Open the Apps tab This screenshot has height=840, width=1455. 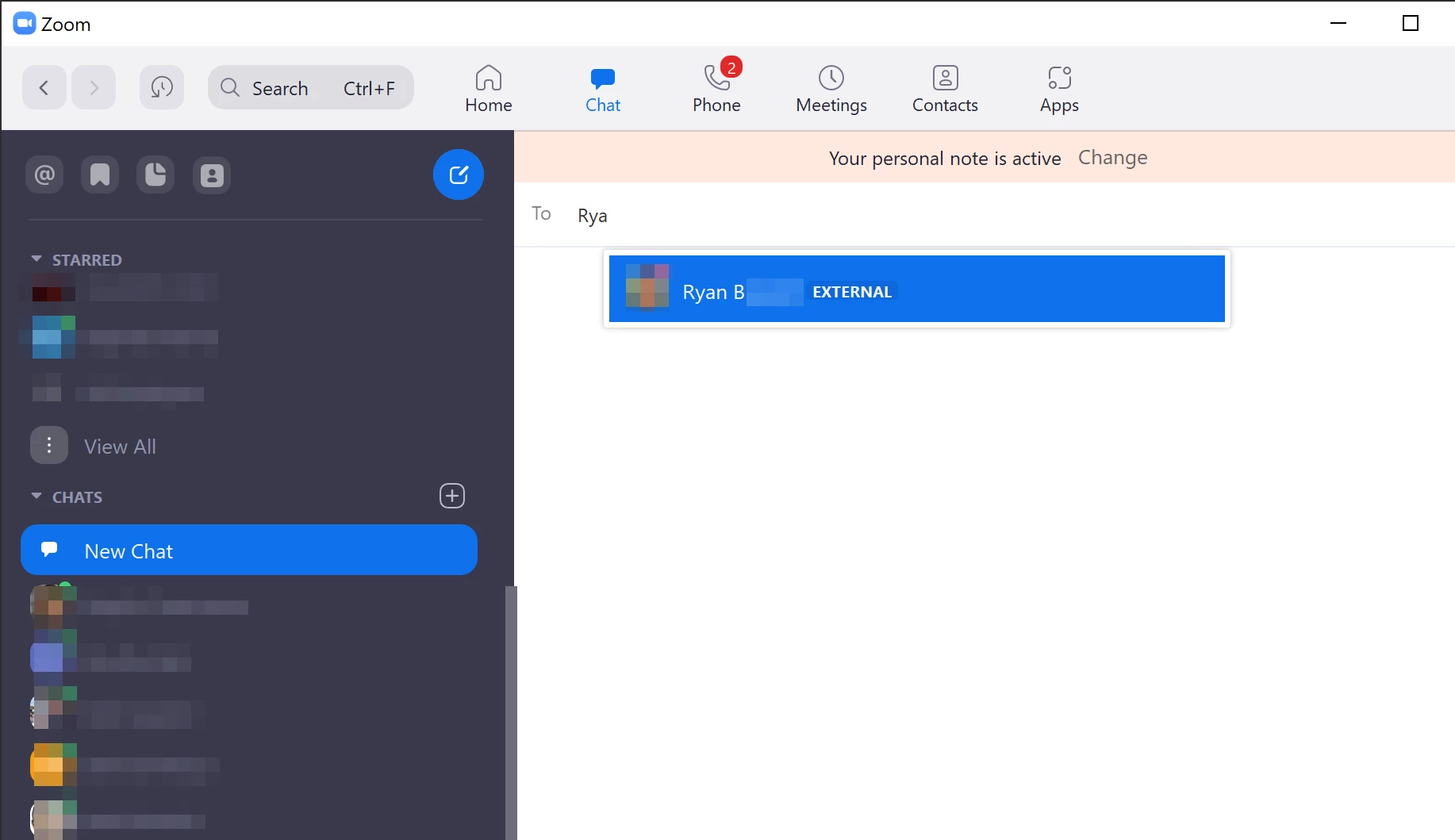(1060, 89)
